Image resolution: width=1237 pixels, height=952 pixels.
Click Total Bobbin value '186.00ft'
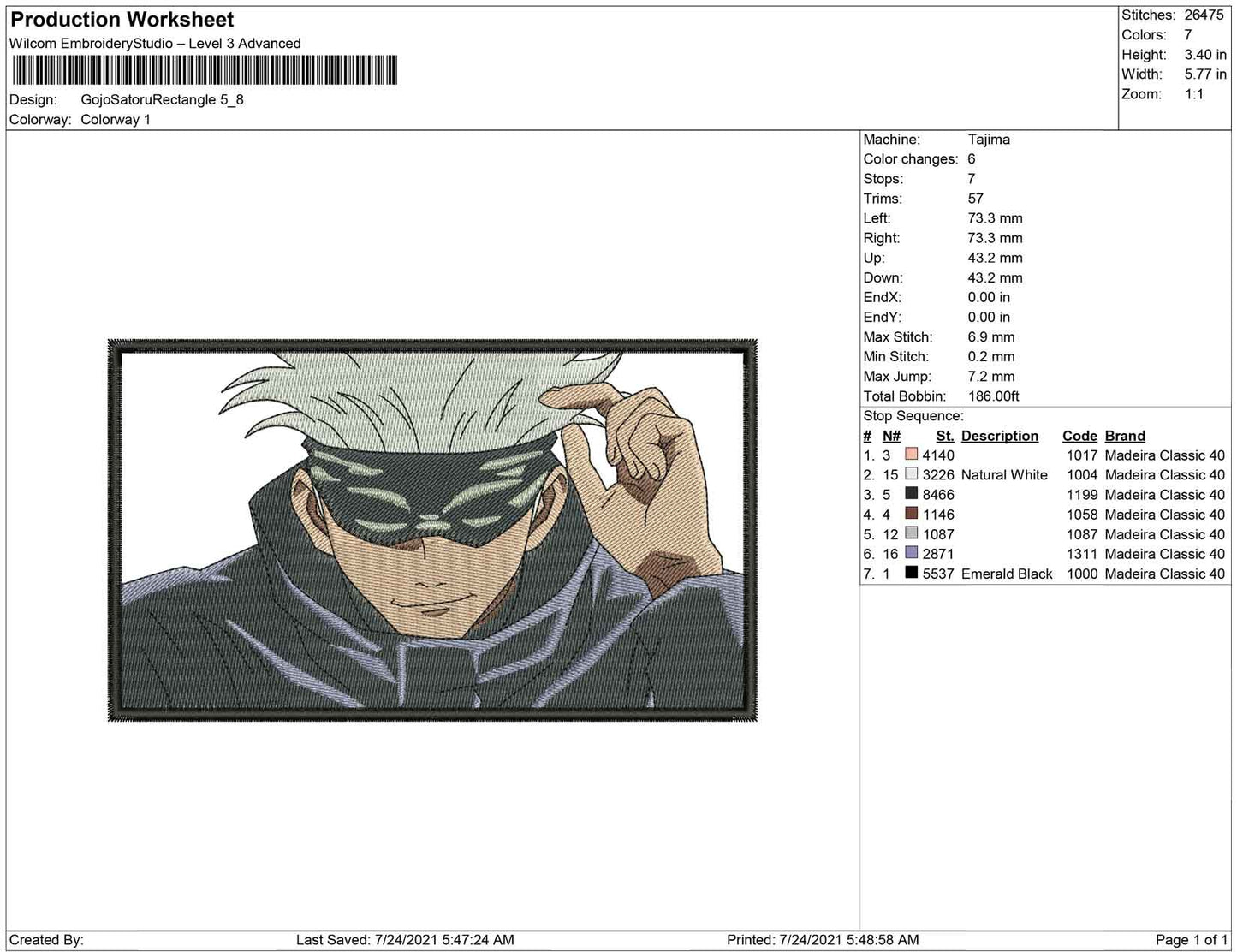tap(993, 396)
